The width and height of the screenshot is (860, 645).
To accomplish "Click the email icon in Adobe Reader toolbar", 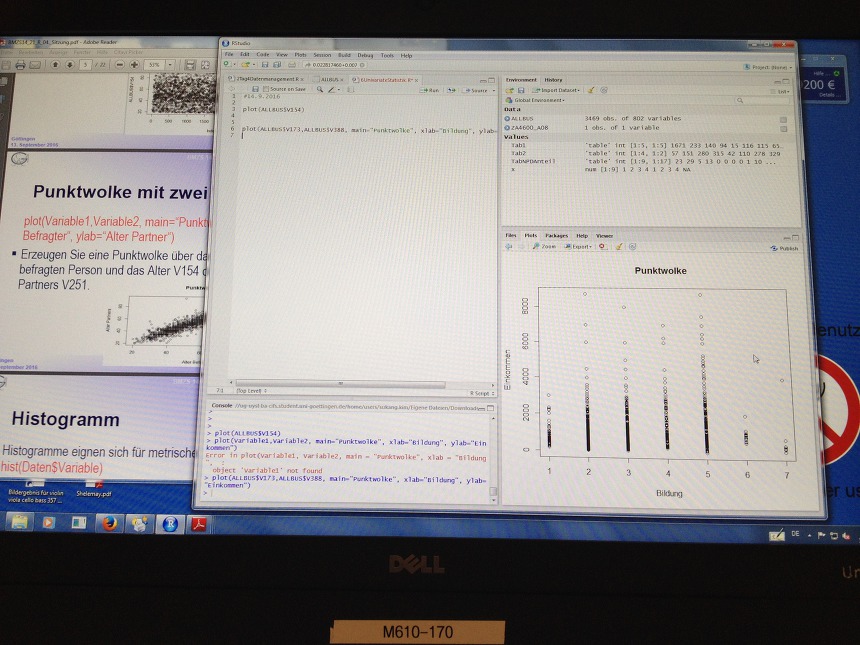I will [35, 65].
